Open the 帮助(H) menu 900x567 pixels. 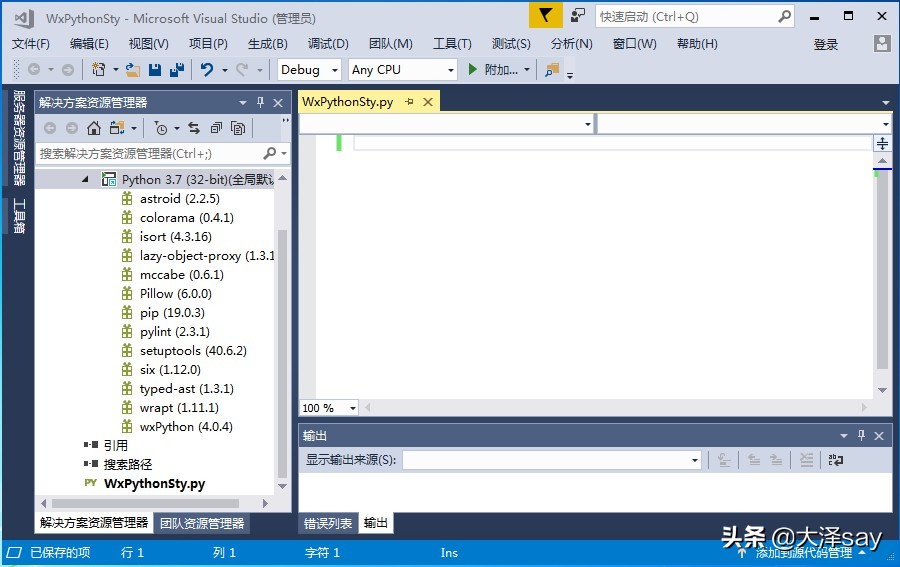point(697,44)
